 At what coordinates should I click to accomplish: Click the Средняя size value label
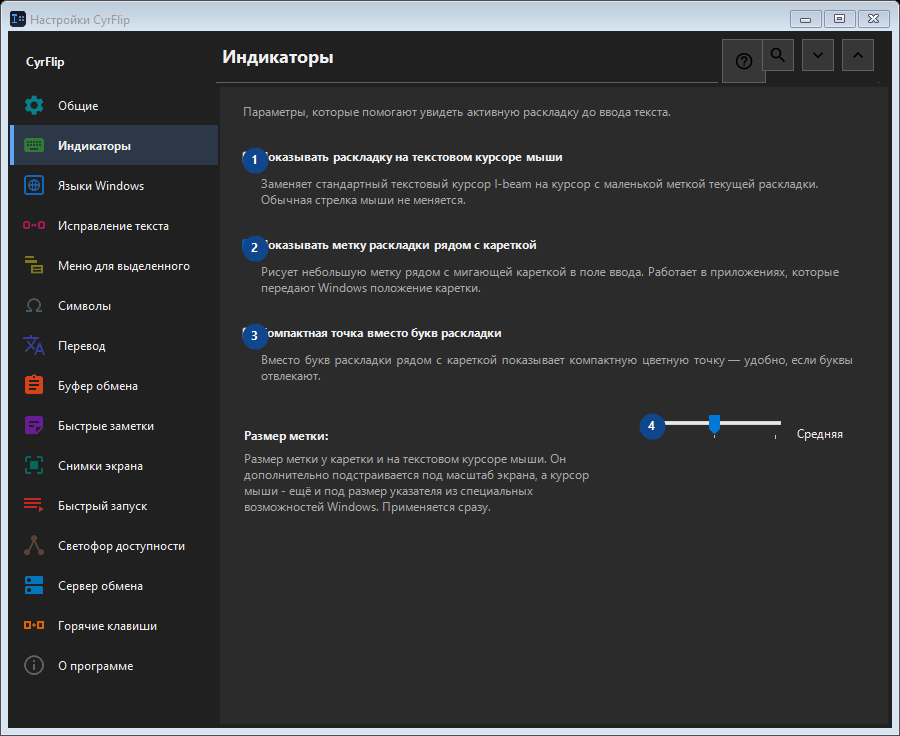tap(820, 434)
